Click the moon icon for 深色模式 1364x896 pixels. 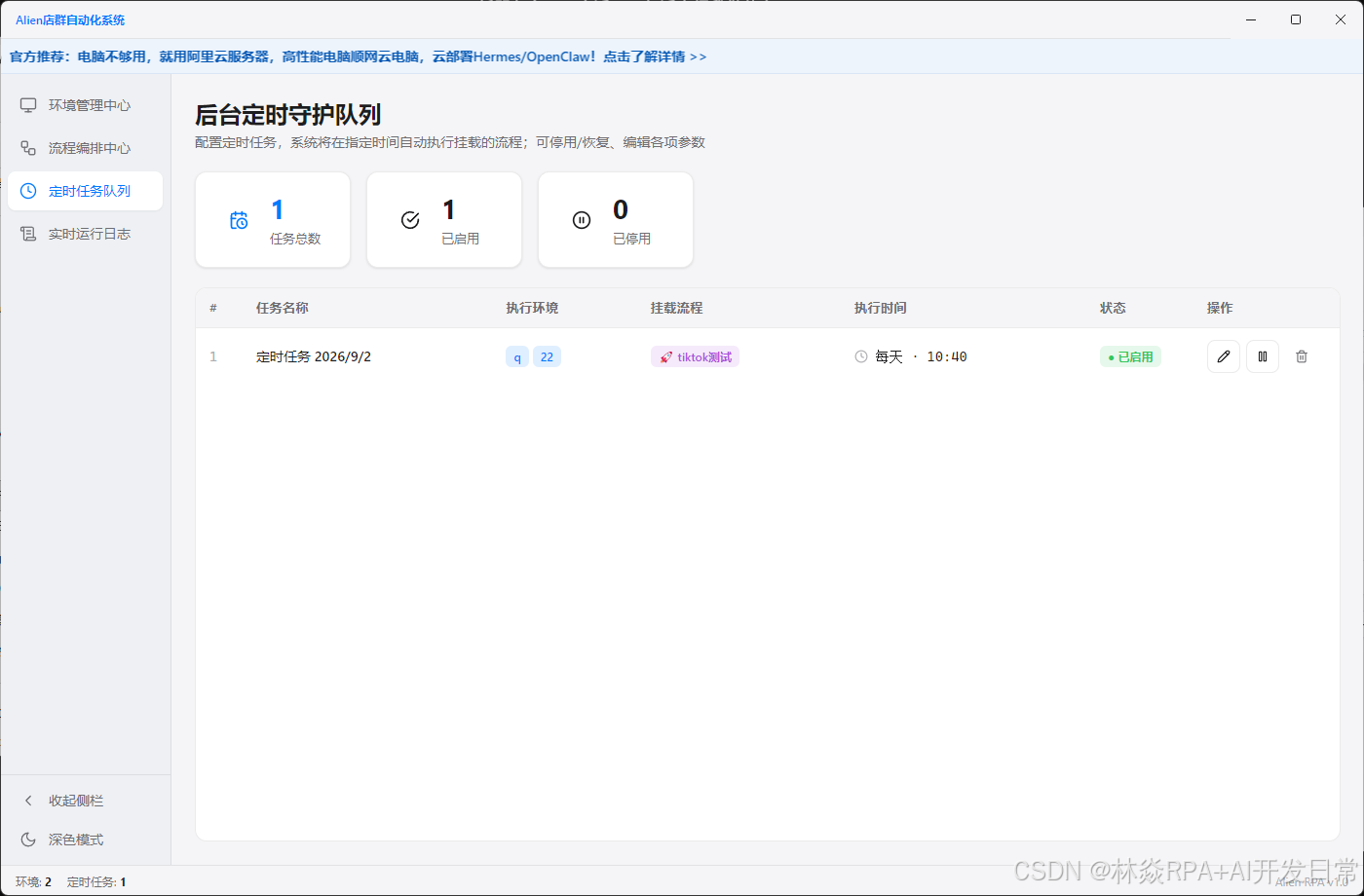click(29, 840)
